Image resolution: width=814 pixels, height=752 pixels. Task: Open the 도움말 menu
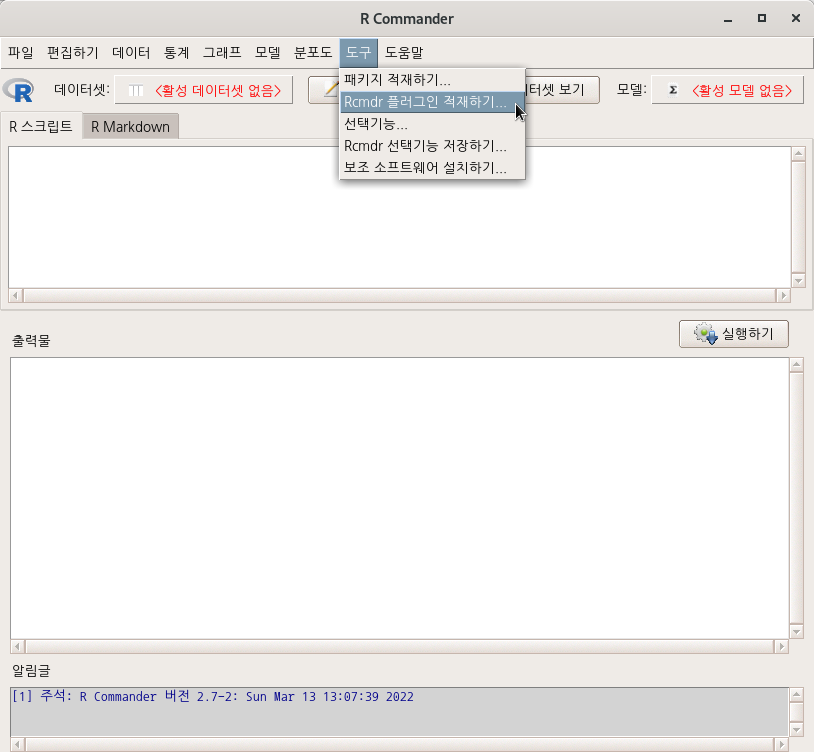point(404,52)
